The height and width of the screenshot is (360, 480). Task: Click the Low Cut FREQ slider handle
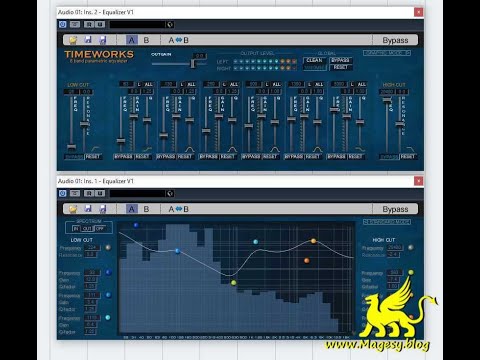coord(71,147)
